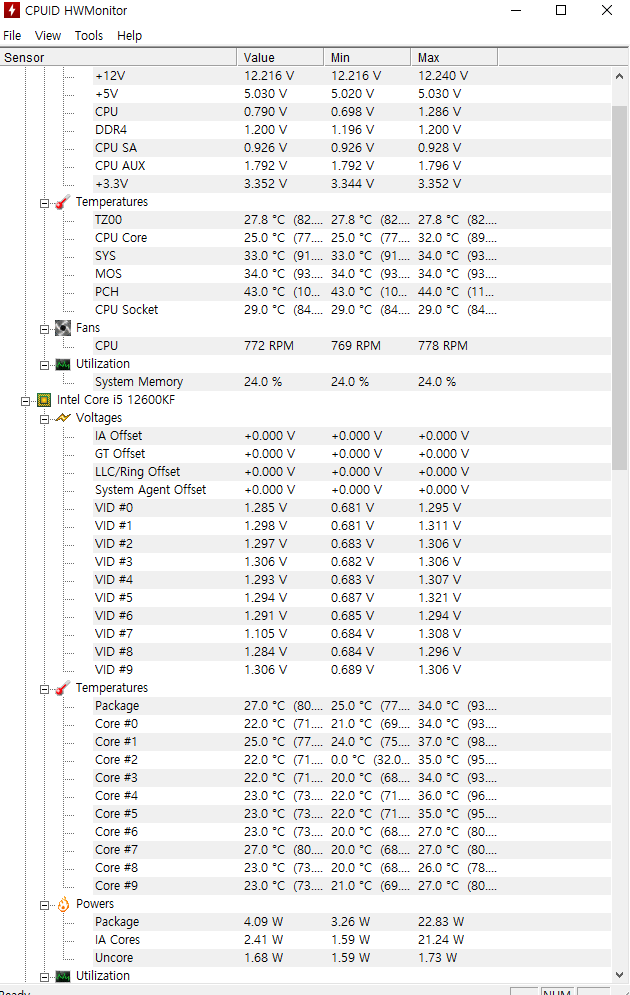Click the Value column header
Screen dimensions: 630x995
[x=280, y=57]
